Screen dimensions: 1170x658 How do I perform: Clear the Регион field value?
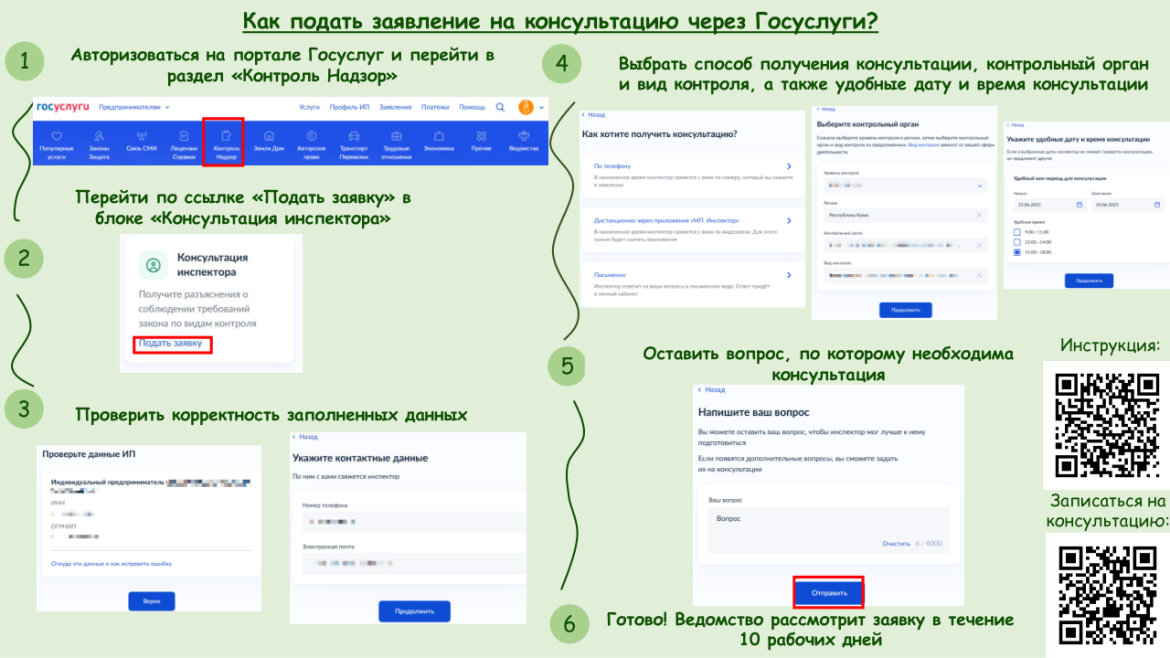(979, 215)
